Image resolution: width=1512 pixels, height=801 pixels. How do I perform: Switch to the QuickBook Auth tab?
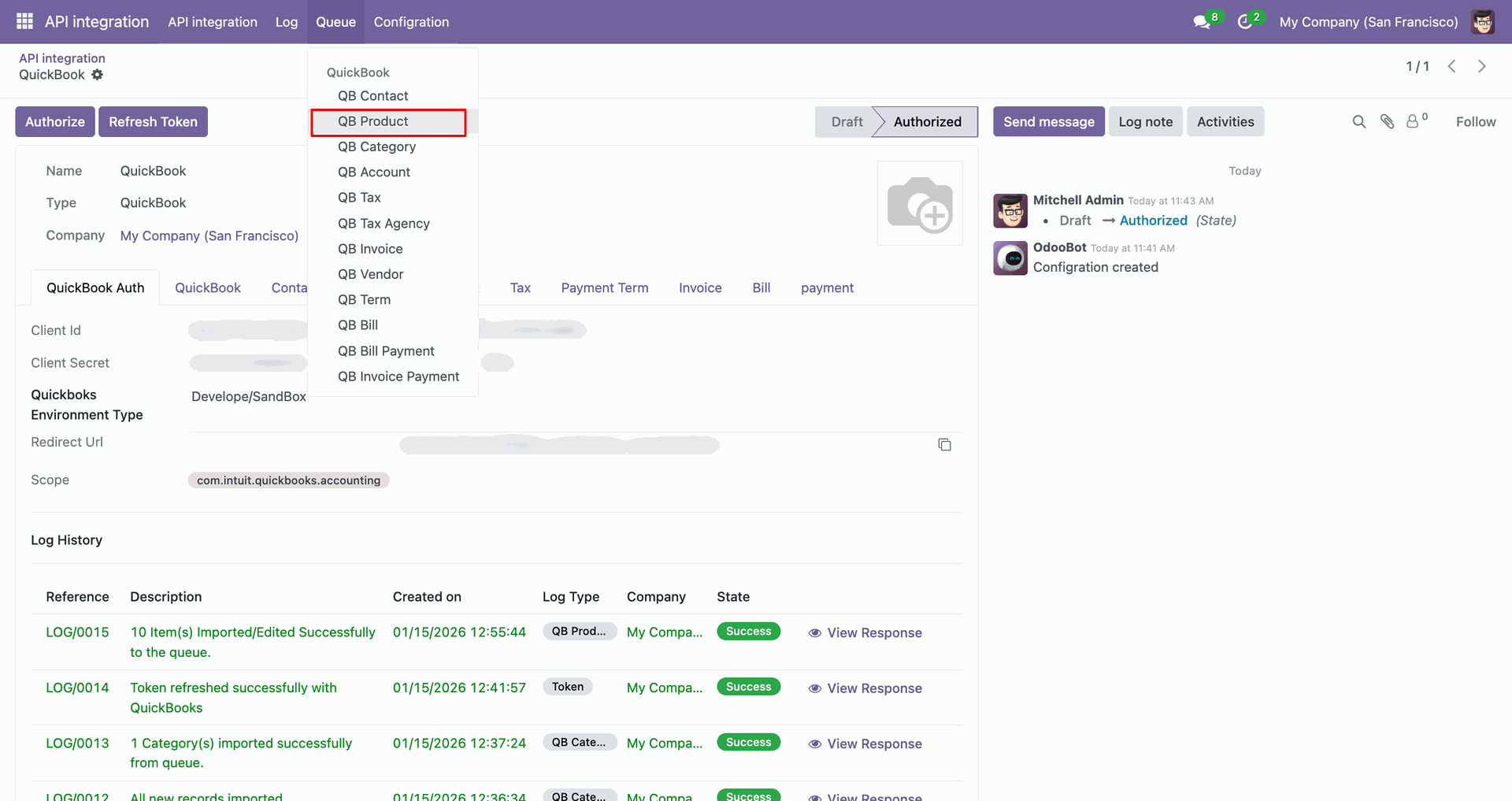pyautogui.click(x=95, y=288)
